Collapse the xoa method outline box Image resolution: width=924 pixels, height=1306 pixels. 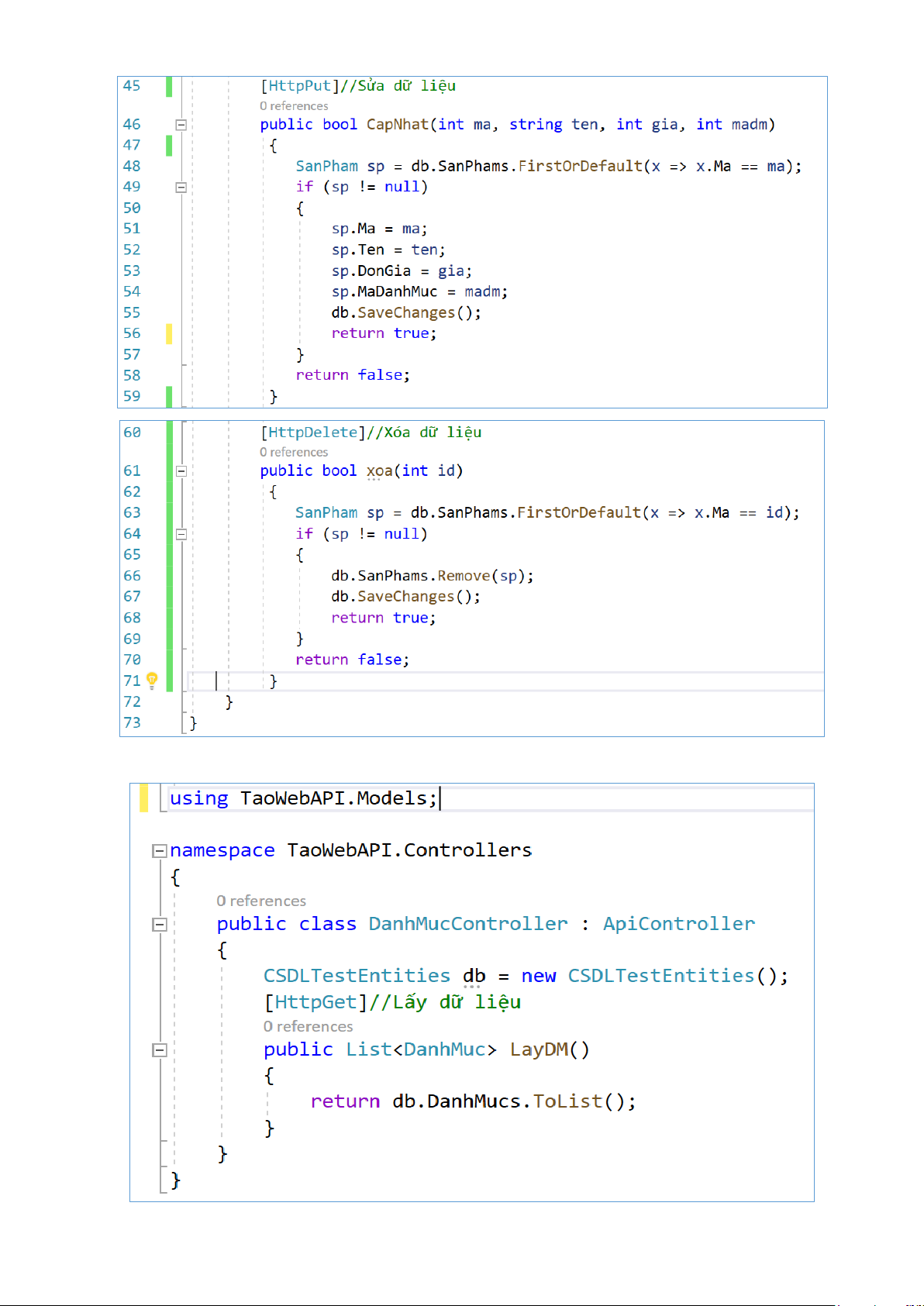[181, 471]
